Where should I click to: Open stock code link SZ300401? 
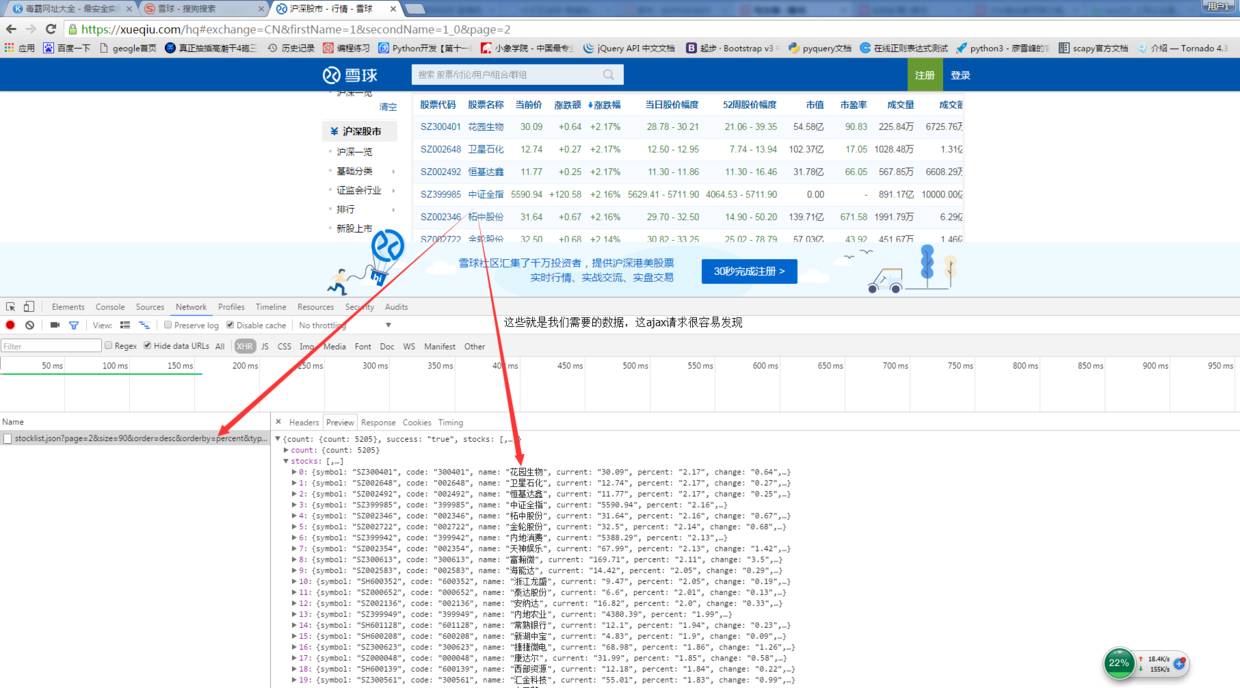tap(441, 127)
